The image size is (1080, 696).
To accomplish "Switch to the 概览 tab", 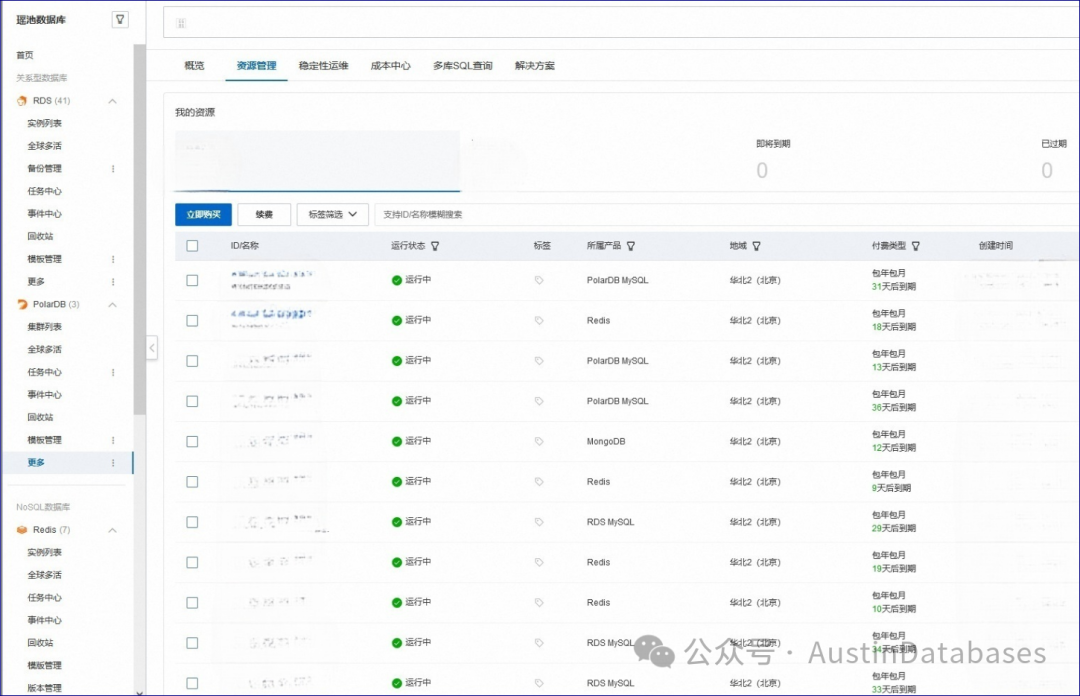I will [x=194, y=65].
